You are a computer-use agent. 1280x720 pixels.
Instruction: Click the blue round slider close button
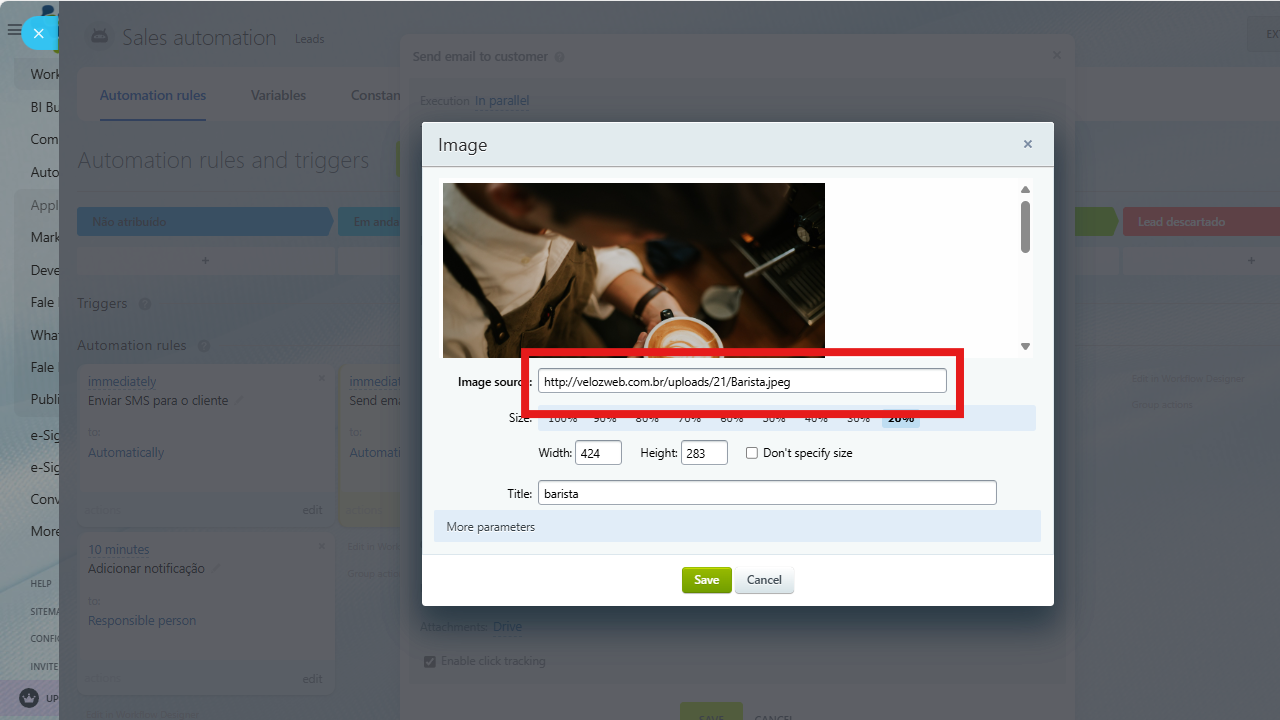click(38, 33)
